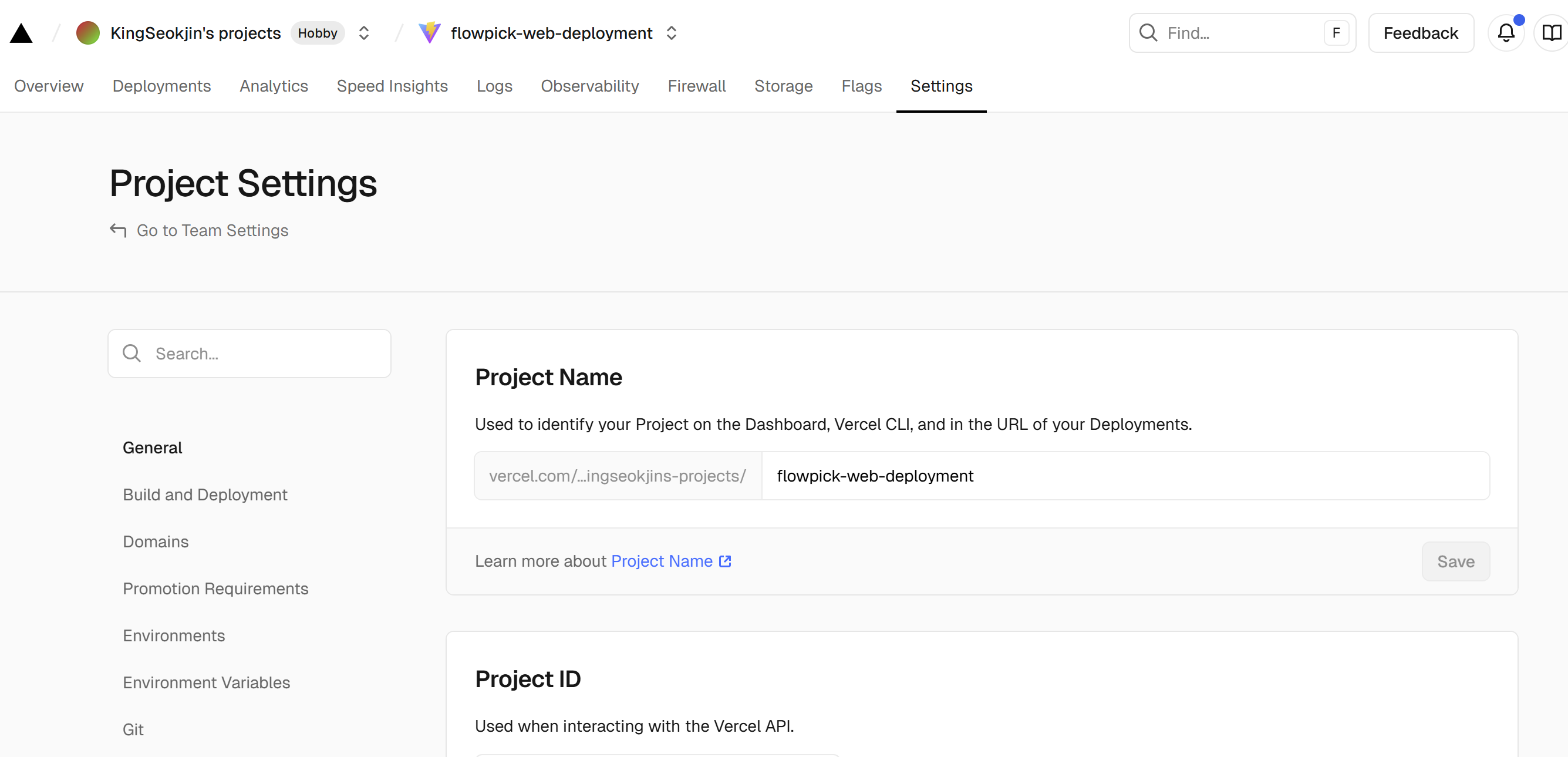Focus the Find input field
1568x757 pixels.
point(1242,33)
